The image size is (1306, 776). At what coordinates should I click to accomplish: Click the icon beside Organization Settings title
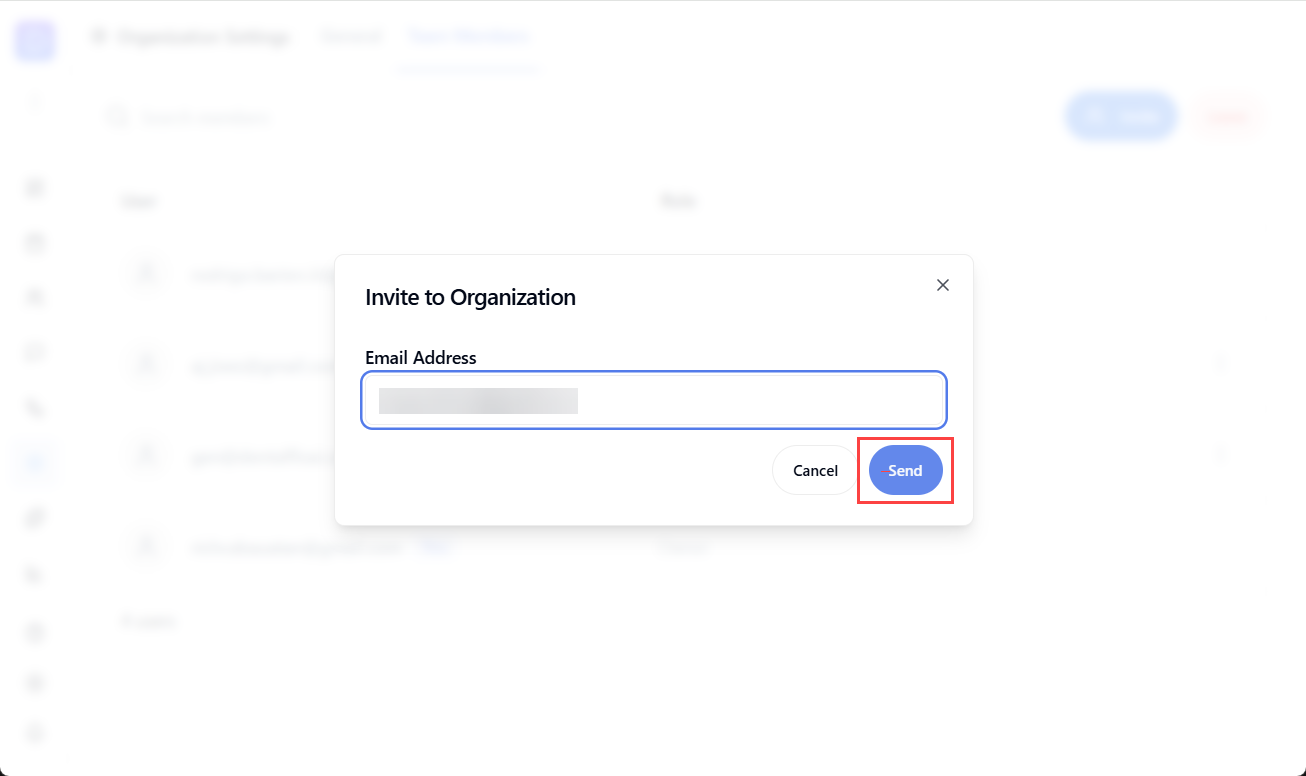coord(98,38)
